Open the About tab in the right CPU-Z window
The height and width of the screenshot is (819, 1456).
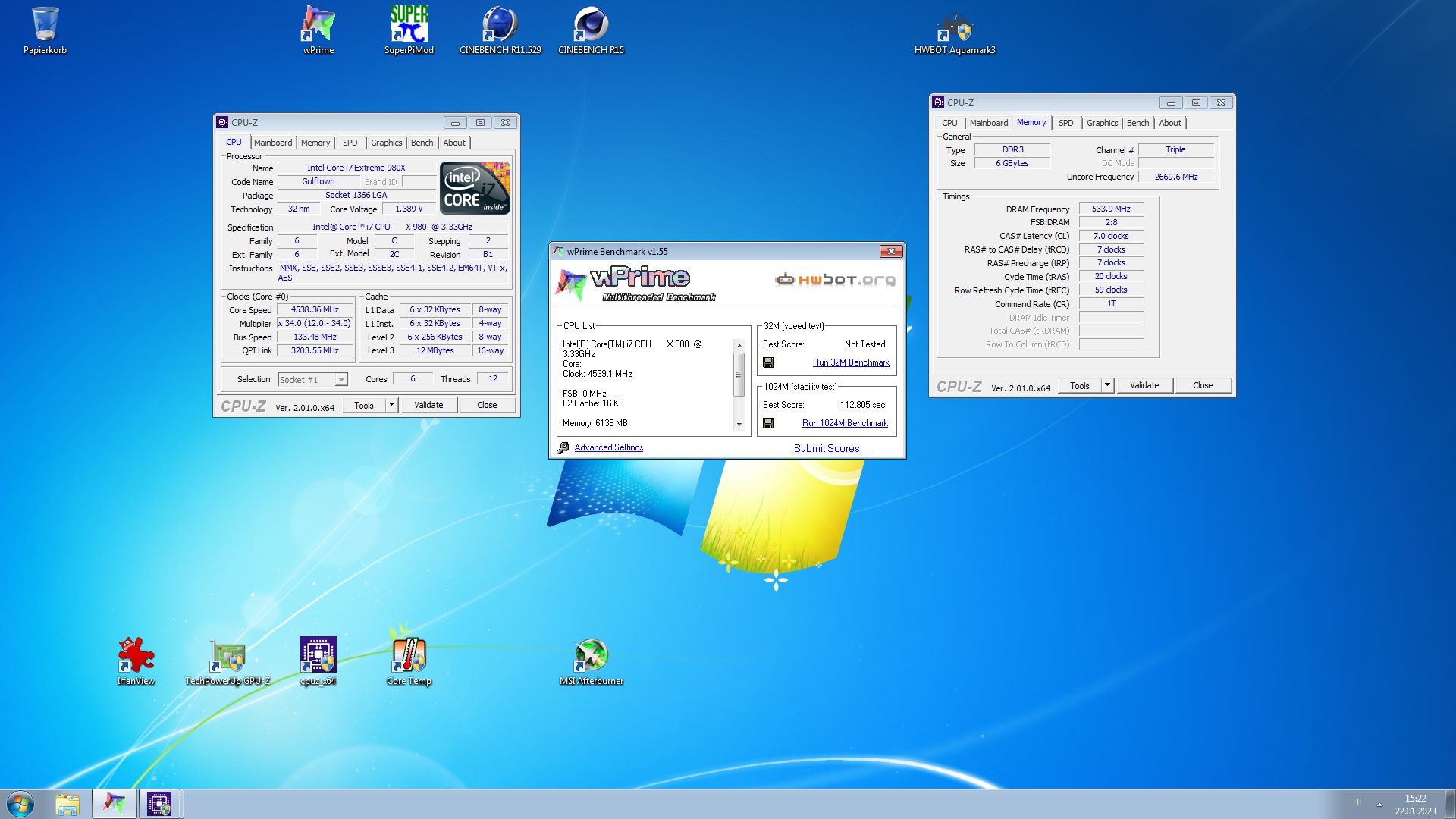[1170, 123]
